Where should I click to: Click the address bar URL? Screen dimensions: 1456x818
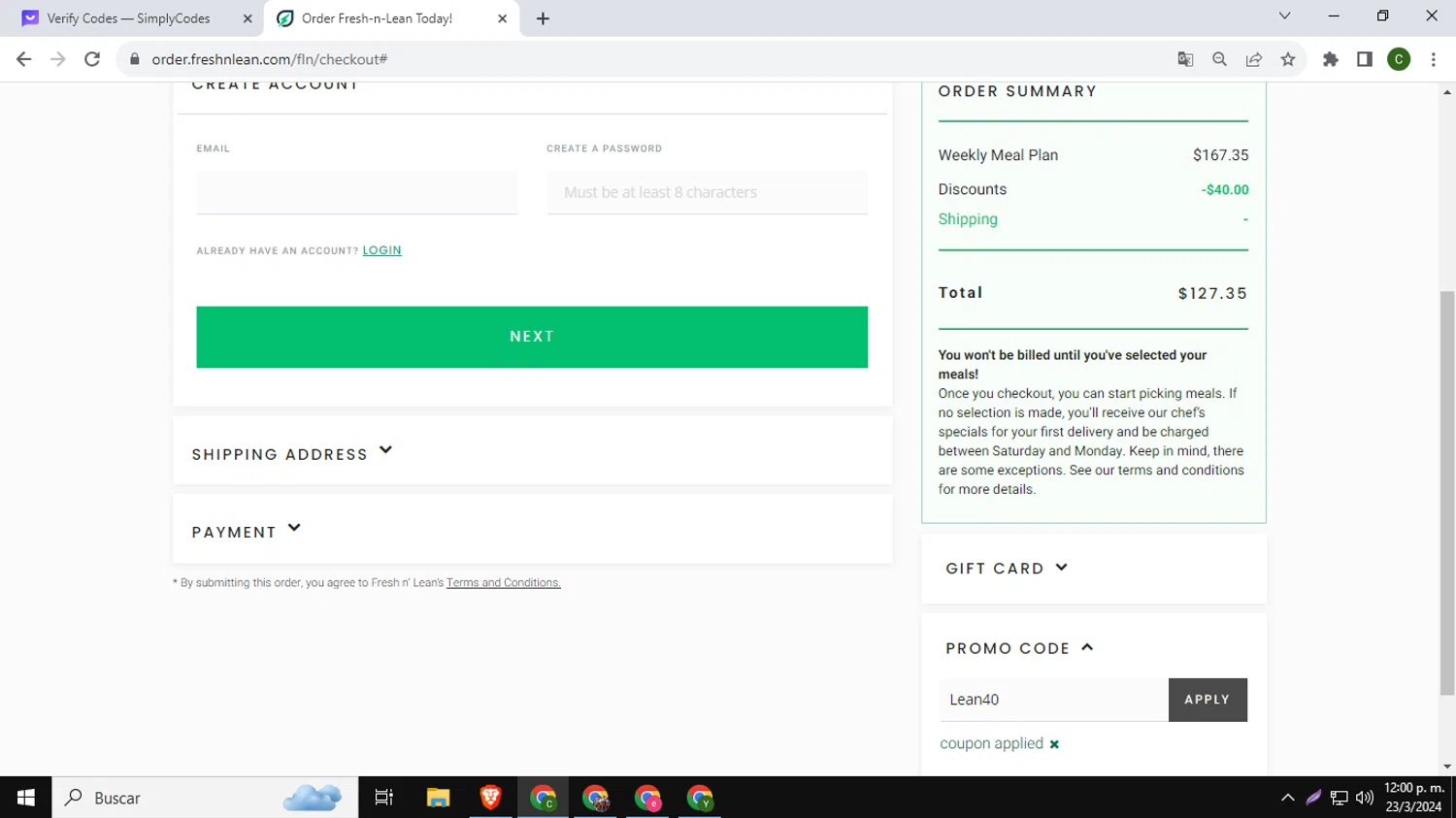270,59
